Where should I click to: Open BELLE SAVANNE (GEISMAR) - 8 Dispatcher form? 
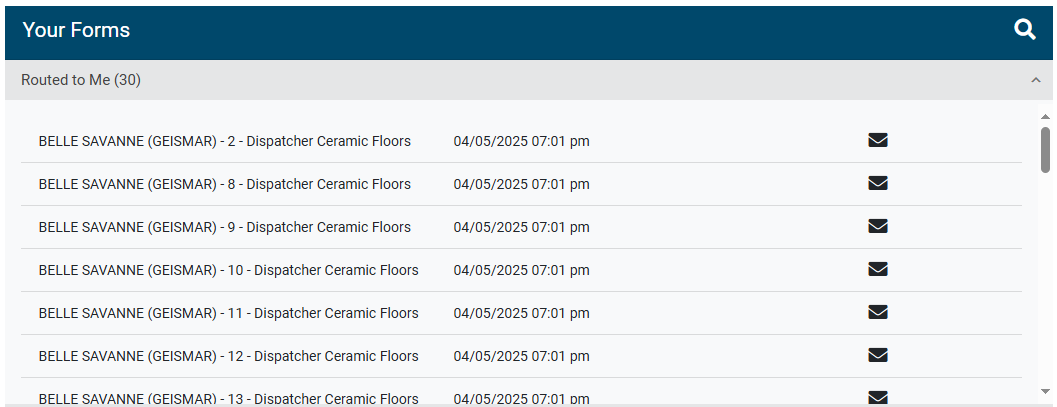(224, 184)
